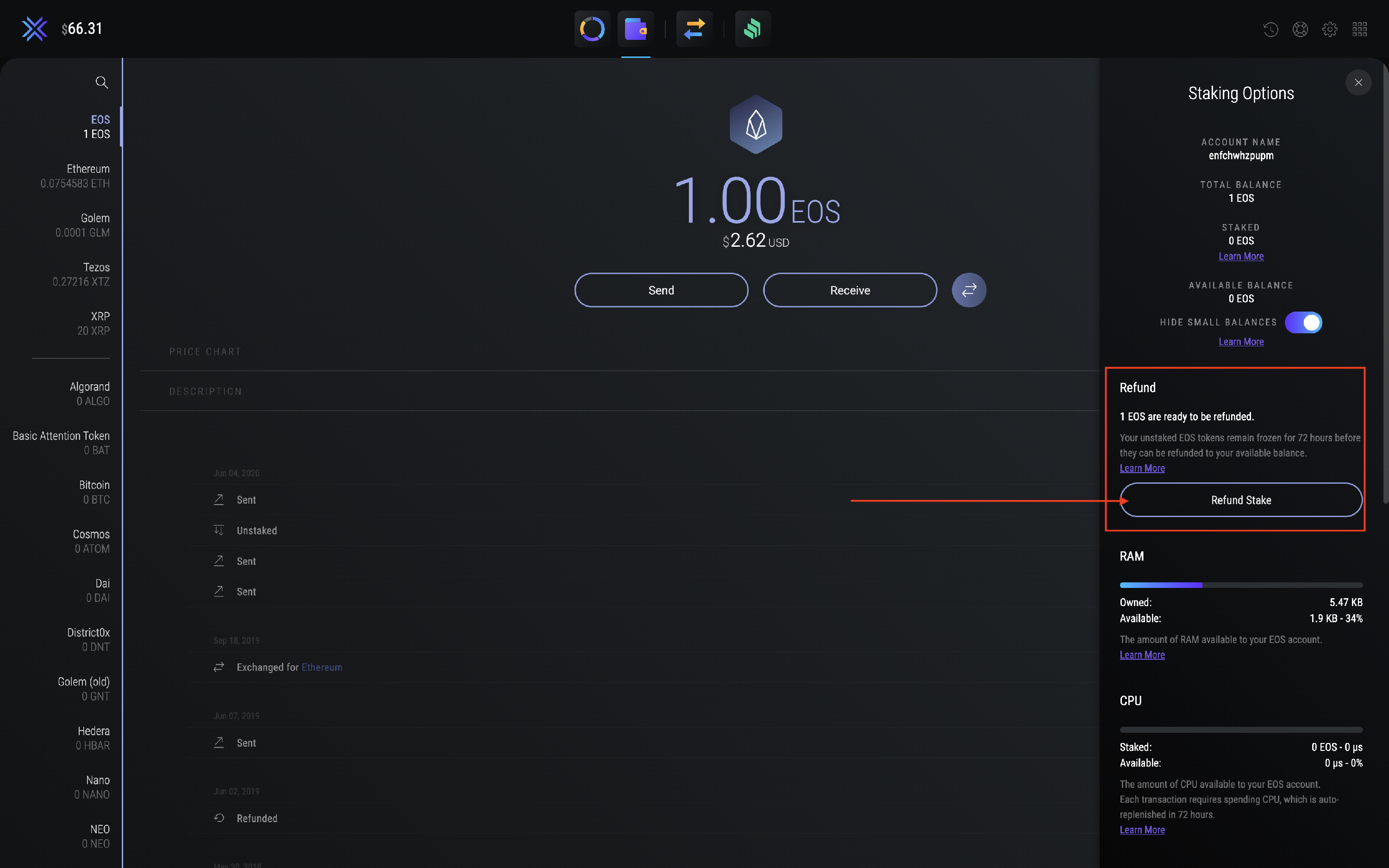Open transaction history clock icon
This screenshot has height=868, width=1389.
pyautogui.click(x=1270, y=29)
